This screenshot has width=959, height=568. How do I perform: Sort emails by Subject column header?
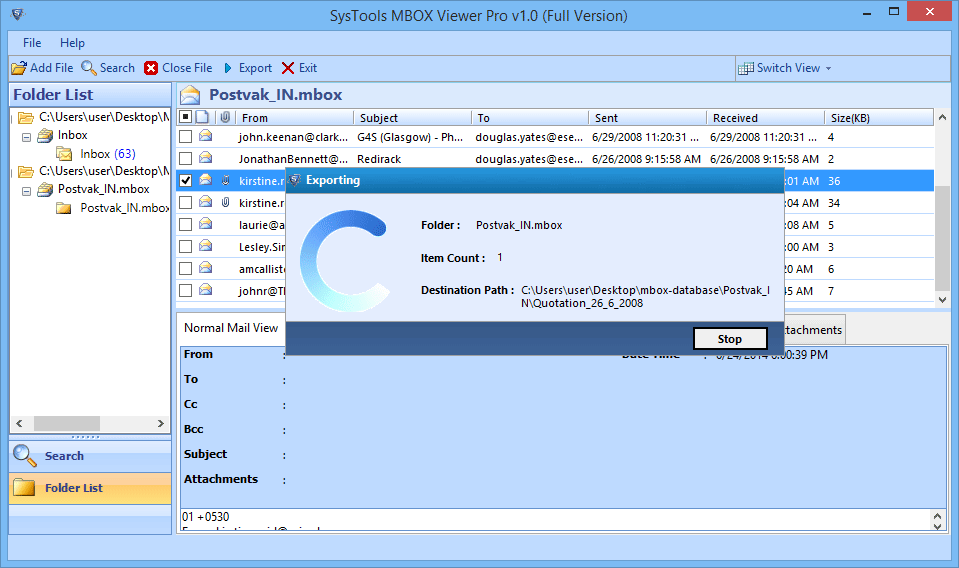(413, 117)
